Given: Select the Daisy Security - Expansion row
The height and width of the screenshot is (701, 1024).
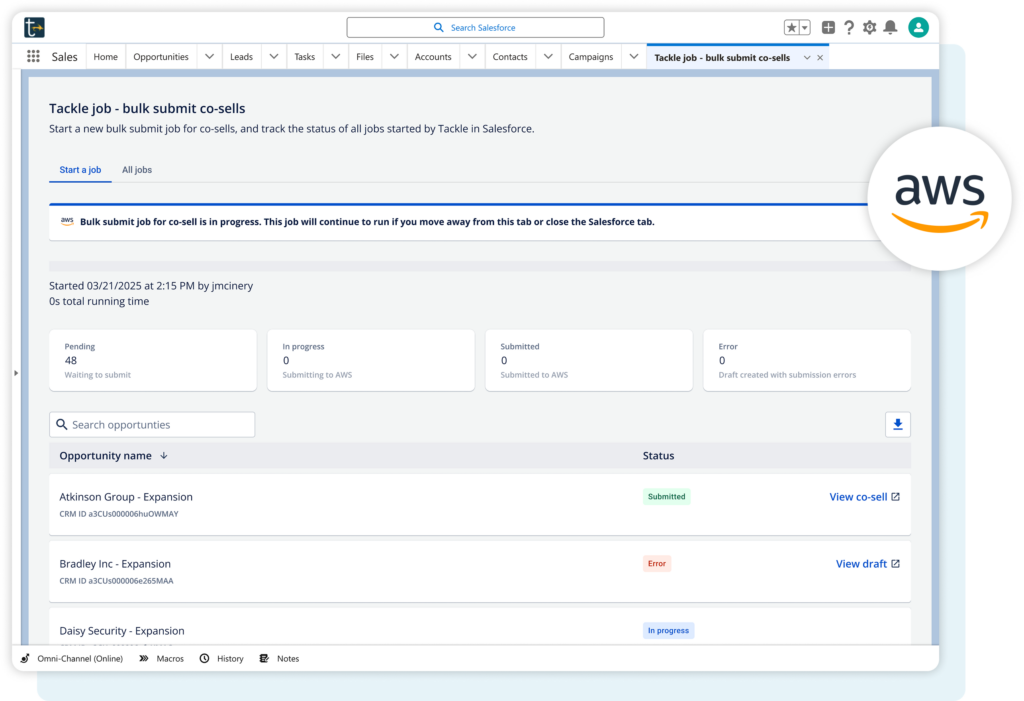Looking at the screenshot, I should coord(480,627).
